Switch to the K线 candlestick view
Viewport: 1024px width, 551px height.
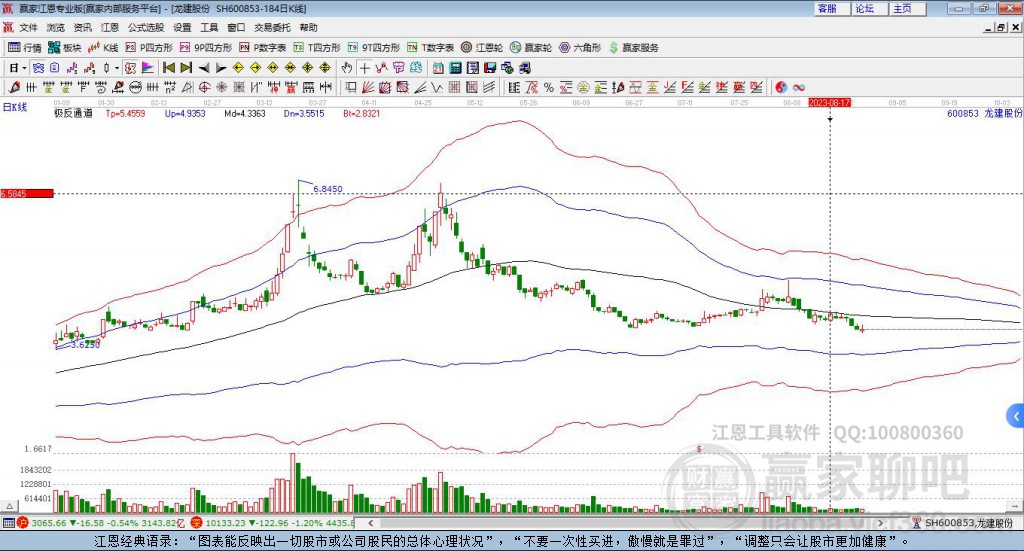coord(103,48)
